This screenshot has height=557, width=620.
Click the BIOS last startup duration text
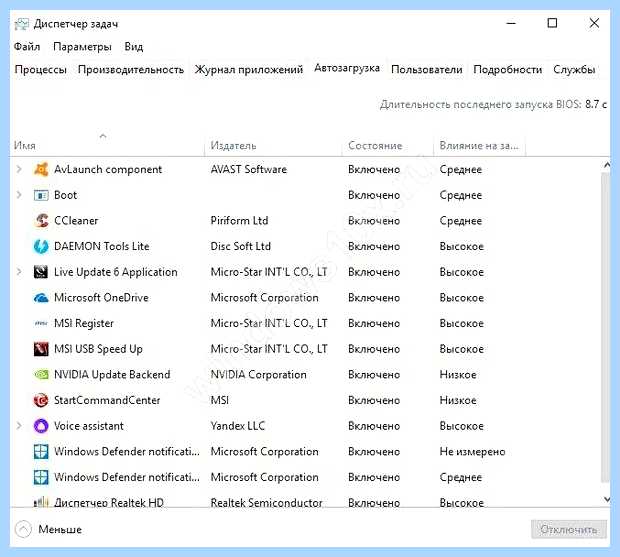493,104
